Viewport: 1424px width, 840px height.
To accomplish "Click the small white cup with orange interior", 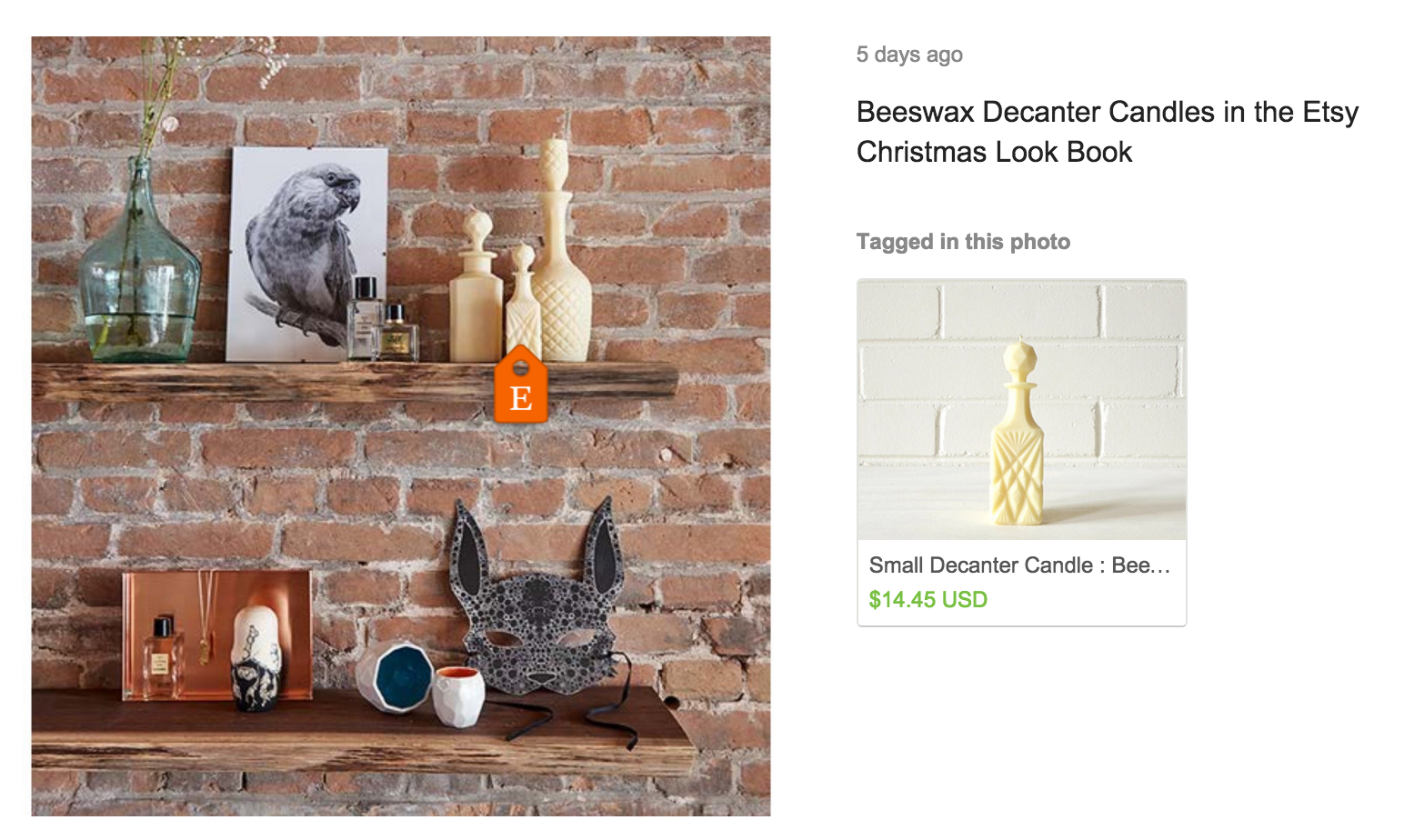I will point(458,696).
